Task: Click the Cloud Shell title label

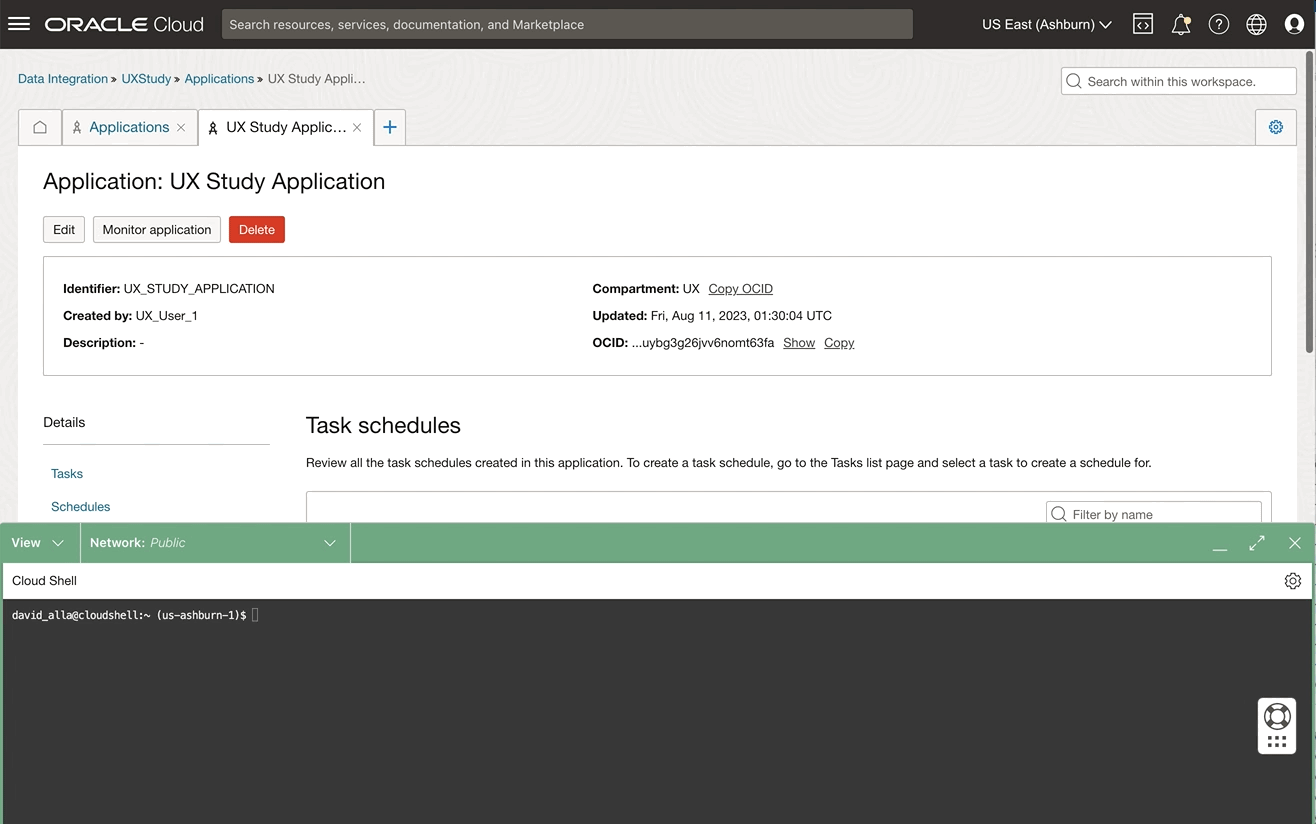Action: click(44, 581)
